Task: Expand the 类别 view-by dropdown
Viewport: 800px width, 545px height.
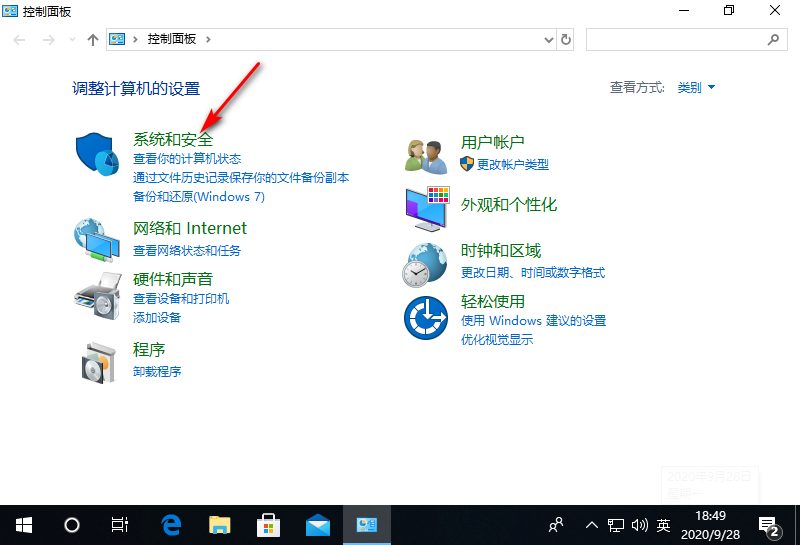Action: pos(696,88)
